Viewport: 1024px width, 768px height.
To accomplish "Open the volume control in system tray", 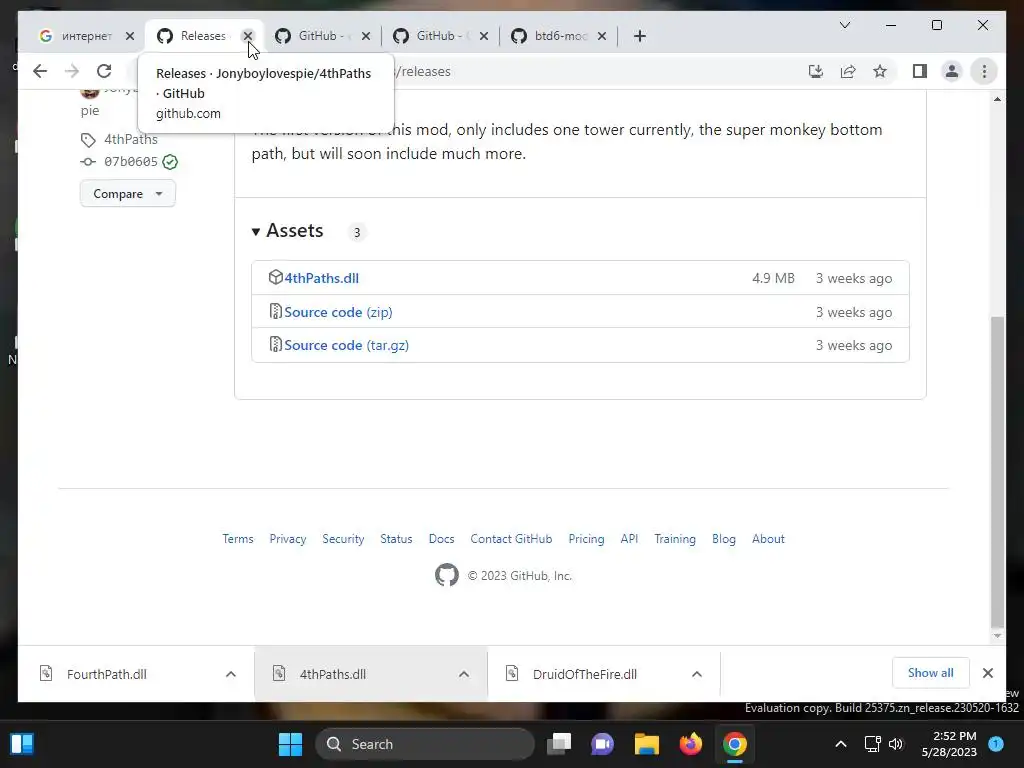I will point(896,744).
